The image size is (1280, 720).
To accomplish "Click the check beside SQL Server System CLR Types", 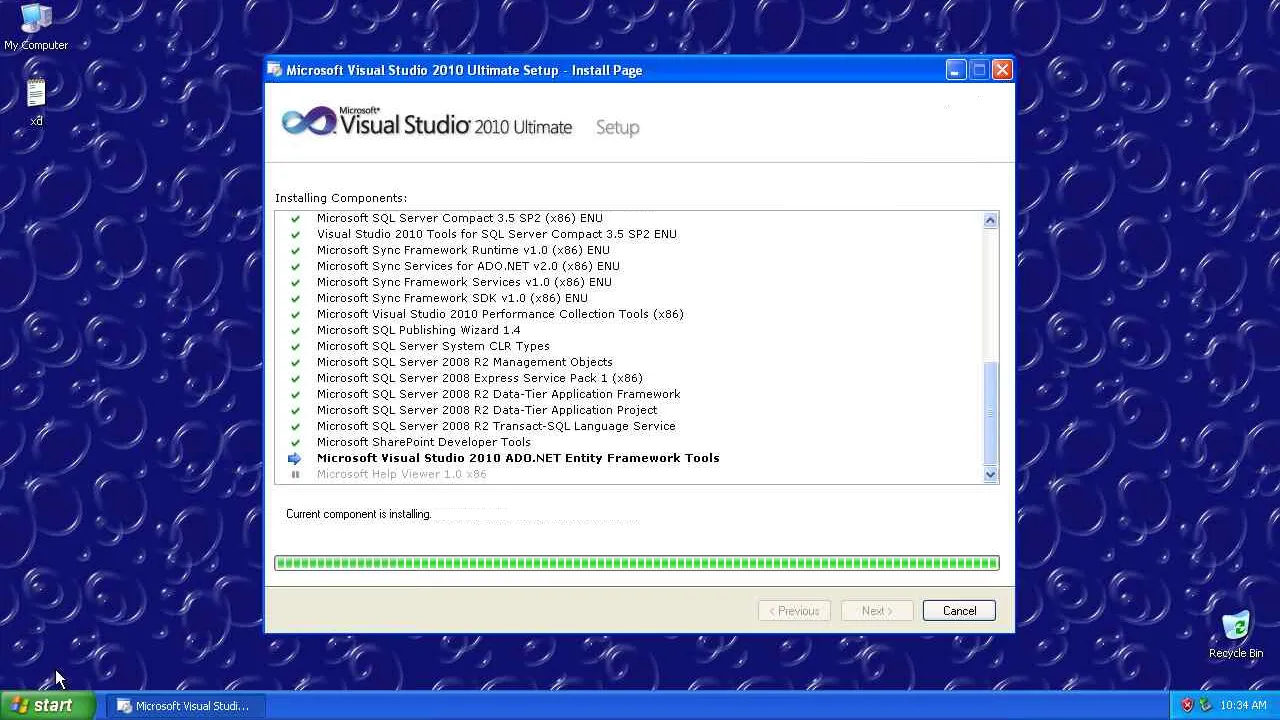I will click(x=295, y=346).
